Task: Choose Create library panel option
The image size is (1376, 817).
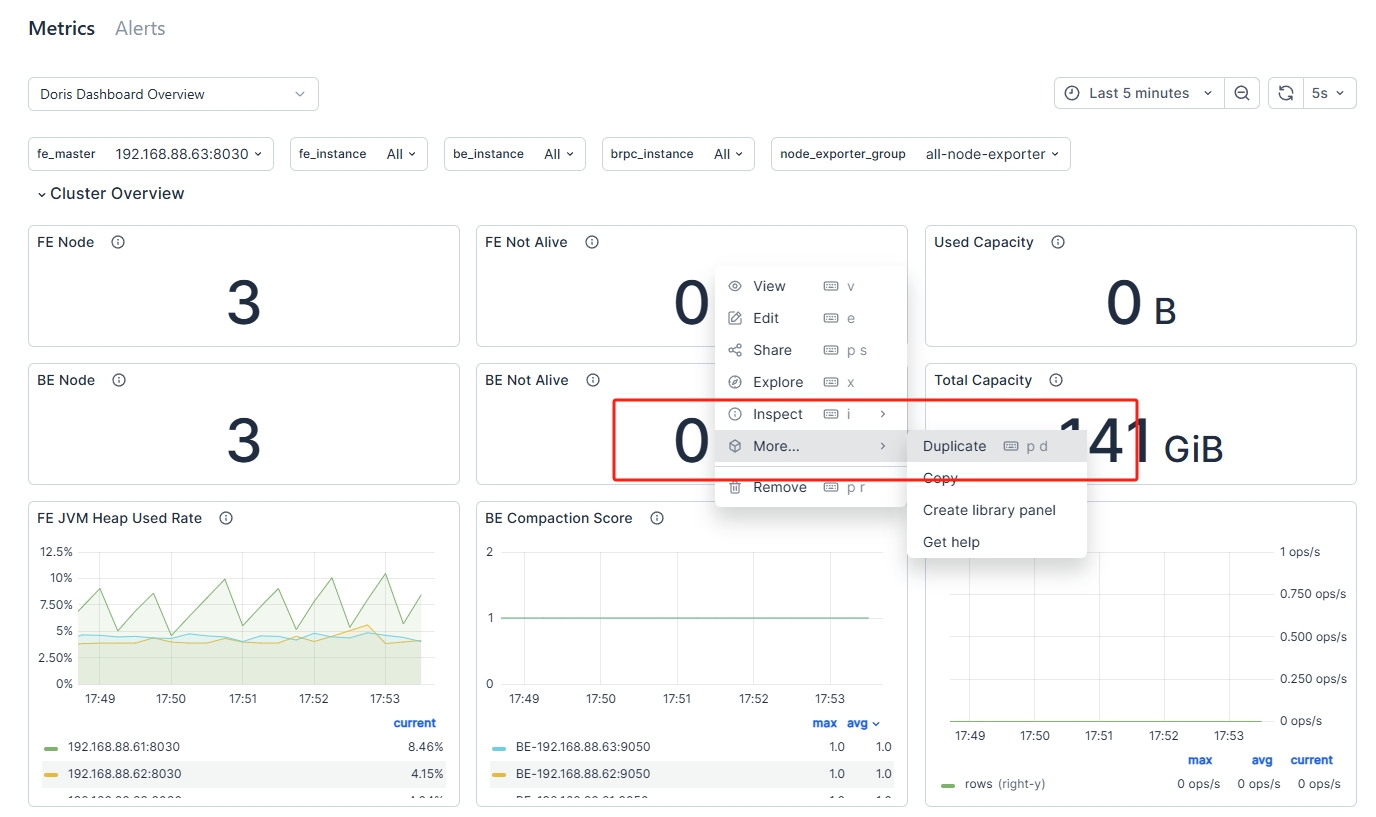Action: coord(988,510)
